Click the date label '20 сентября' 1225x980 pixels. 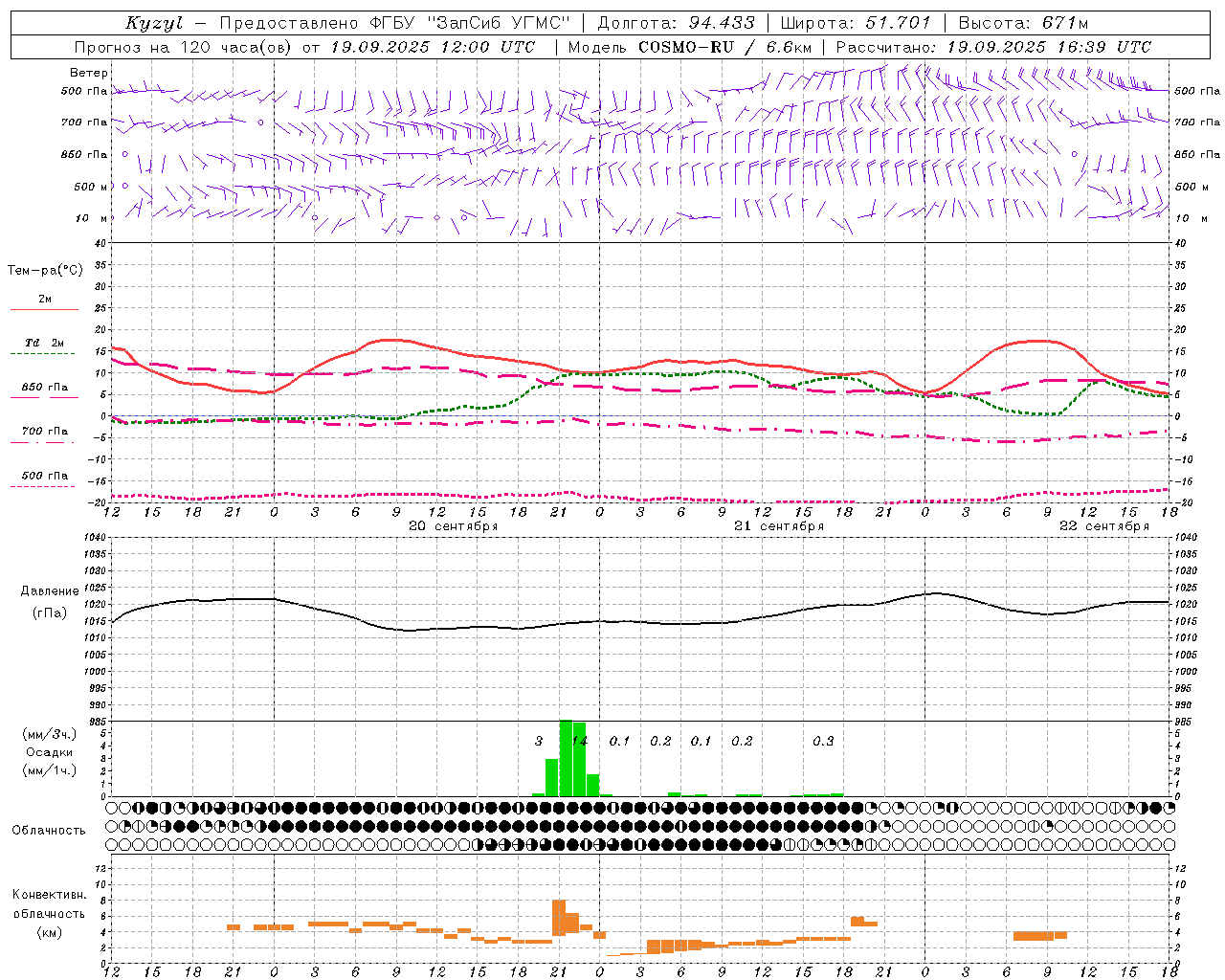pyautogui.click(x=454, y=526)
